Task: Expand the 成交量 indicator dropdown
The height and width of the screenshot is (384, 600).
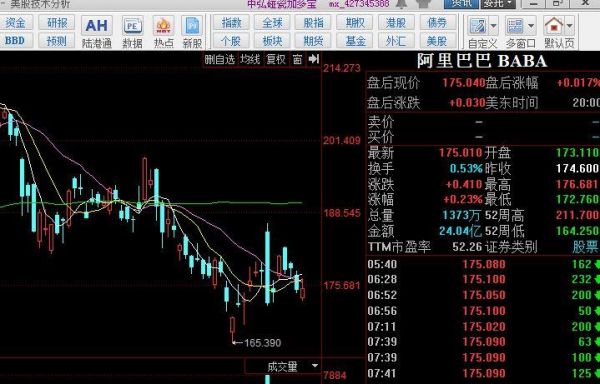Action: tap(315, 366)
